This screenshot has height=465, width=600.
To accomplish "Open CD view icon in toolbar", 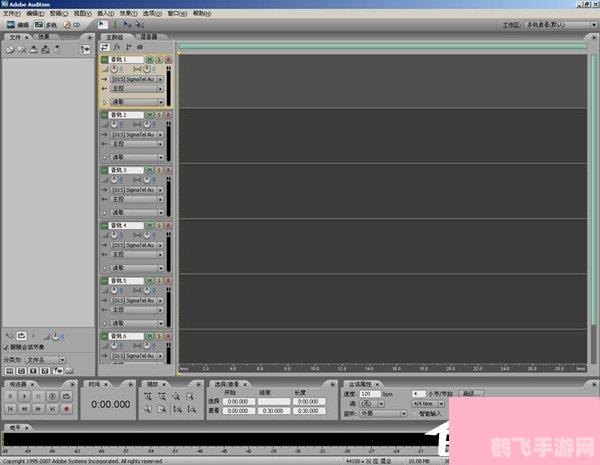I will (x=67, y=25).
